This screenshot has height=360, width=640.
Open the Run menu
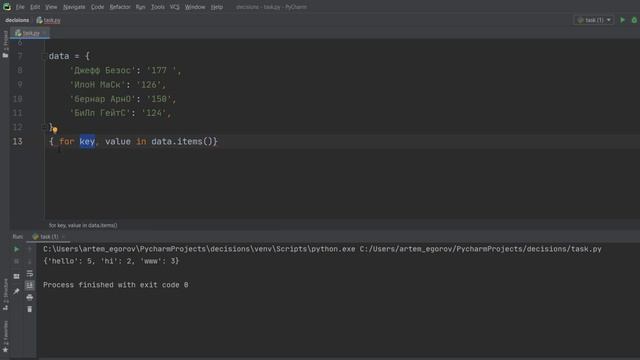[140, 7]
